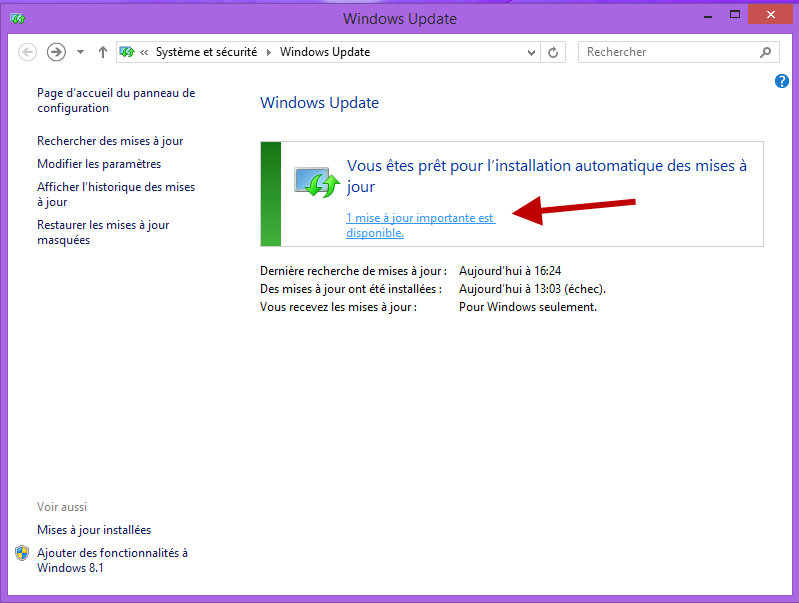Image resolution: width=799 pixels, height=603 pixels.
Task: Click the text Aujourd'hui à 16:24
Action: [x=510, y=271]
